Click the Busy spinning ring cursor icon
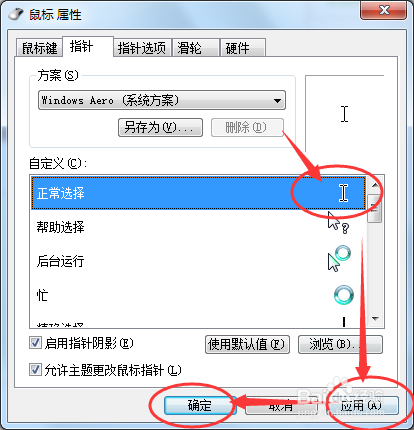Screen dimensions: 414x430 [x=344, y=295]
